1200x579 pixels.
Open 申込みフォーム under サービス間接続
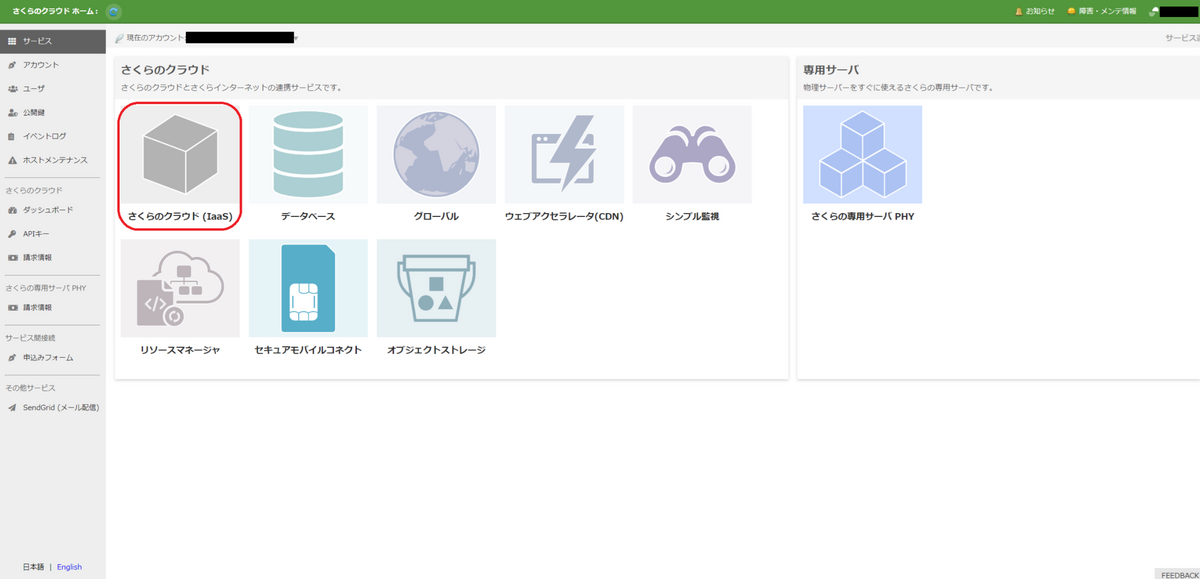(x=53, y=357)
